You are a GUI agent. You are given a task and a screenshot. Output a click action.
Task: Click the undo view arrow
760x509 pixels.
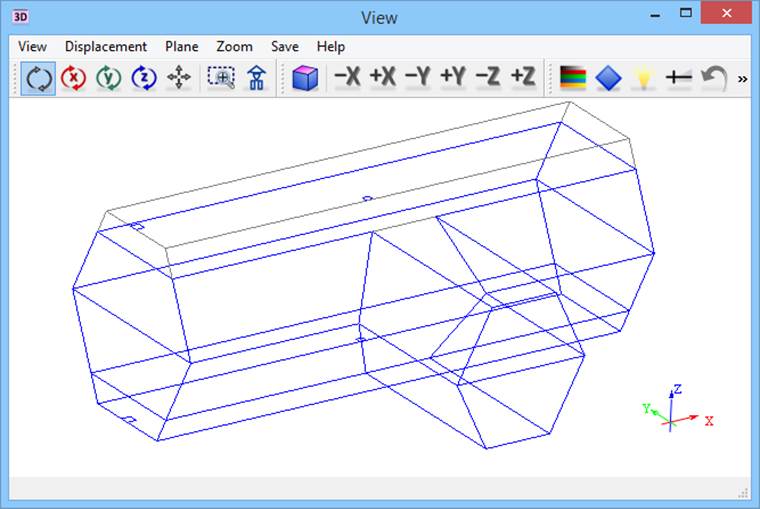coord(714,78)
